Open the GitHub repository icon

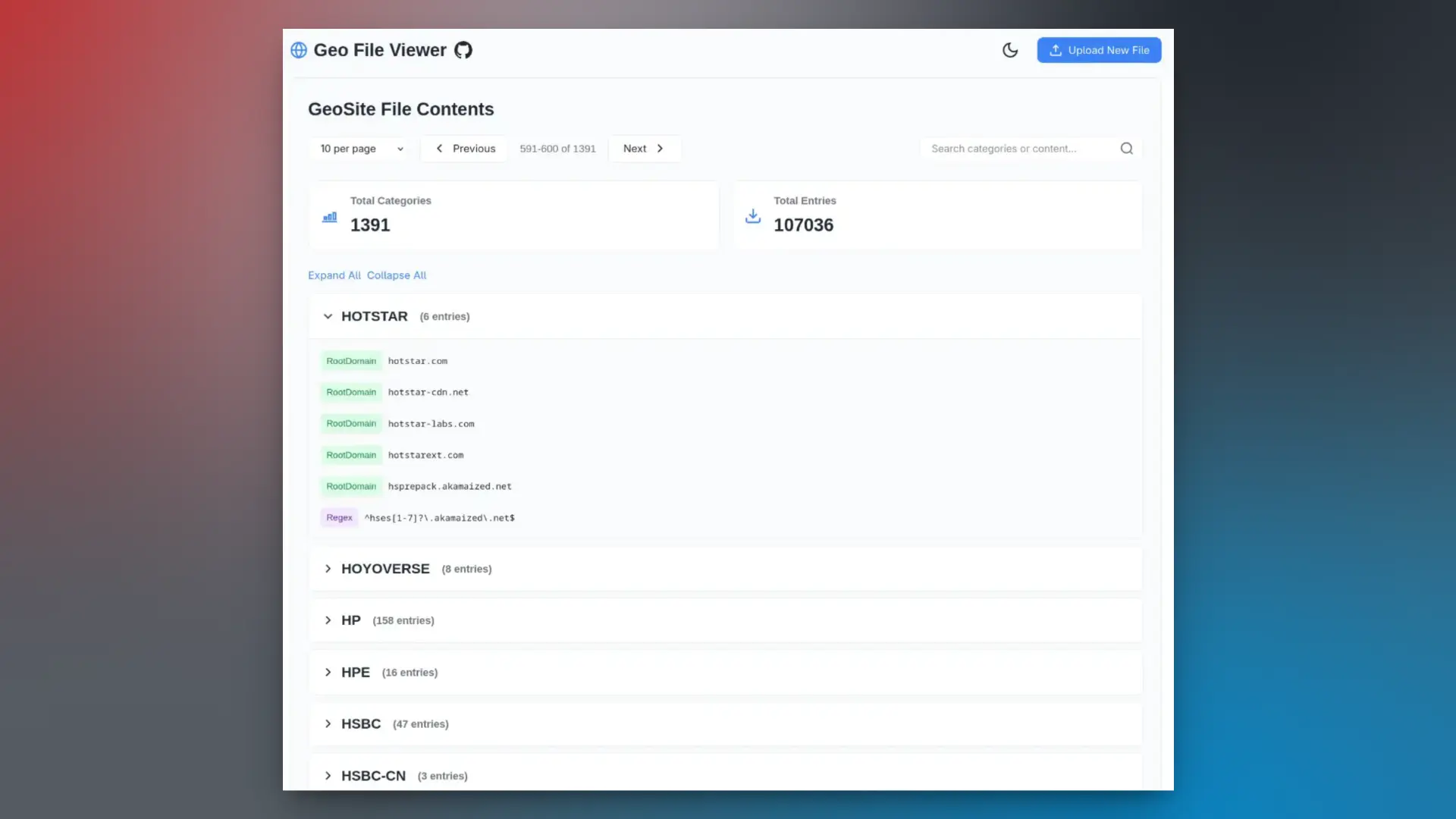coord(463,49)
